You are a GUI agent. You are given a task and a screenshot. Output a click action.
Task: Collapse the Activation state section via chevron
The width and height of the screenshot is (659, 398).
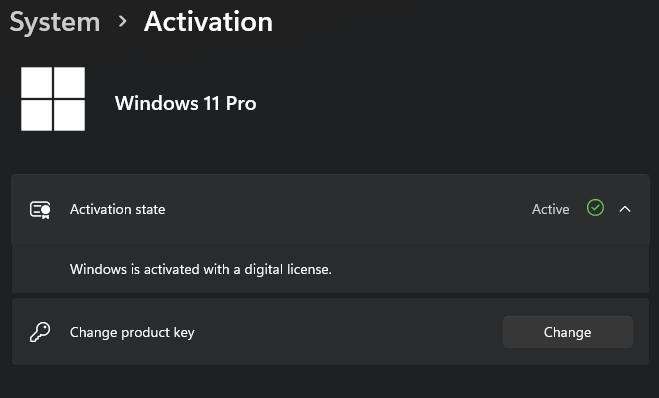(625, 209)
